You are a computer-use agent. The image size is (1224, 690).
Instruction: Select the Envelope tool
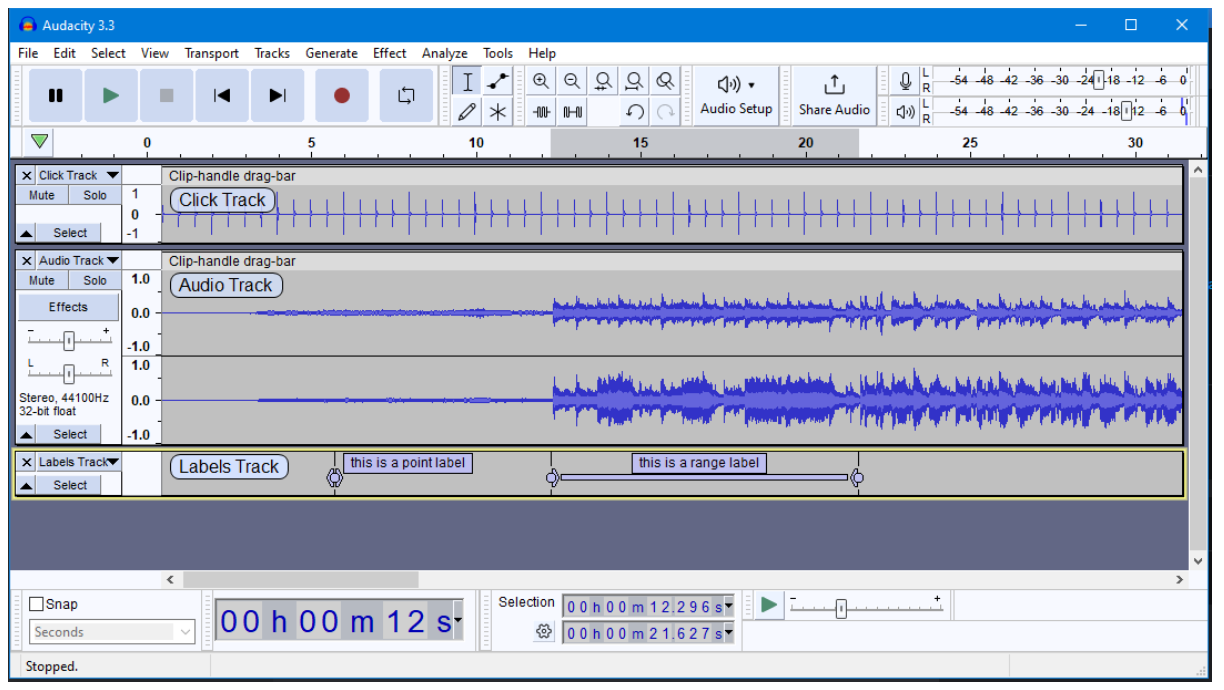[498, 82]
